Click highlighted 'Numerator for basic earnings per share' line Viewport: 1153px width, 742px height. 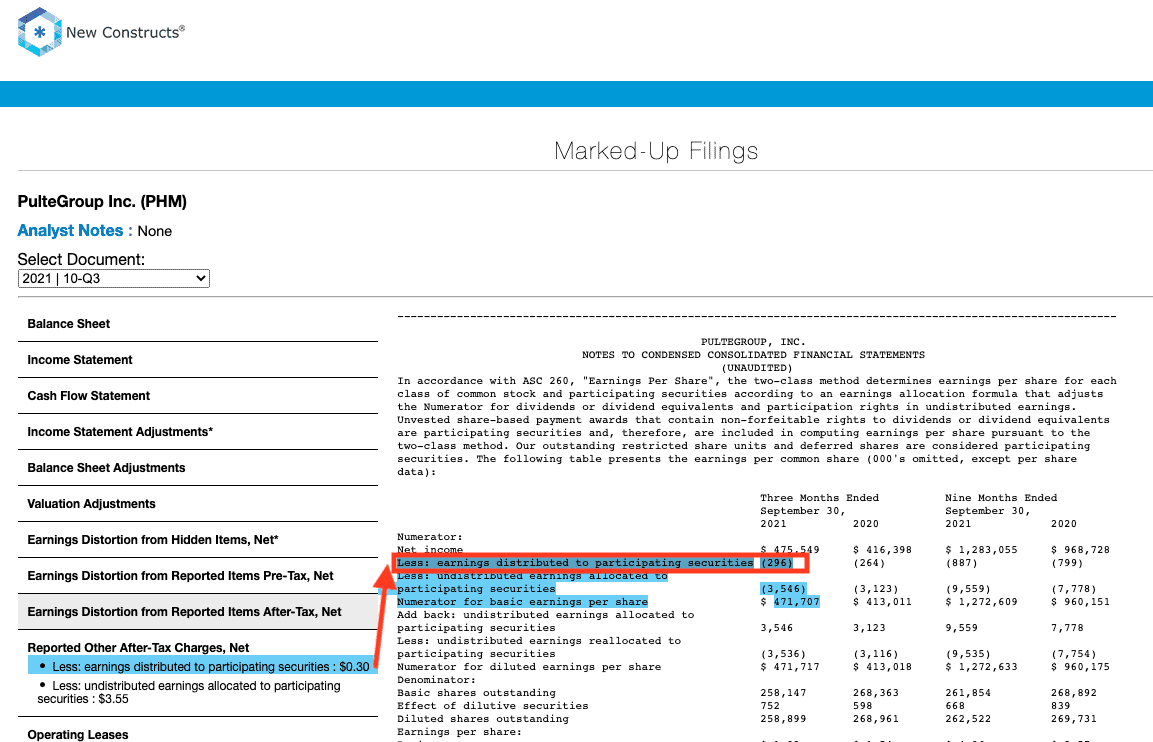click(x=522, y=602)
